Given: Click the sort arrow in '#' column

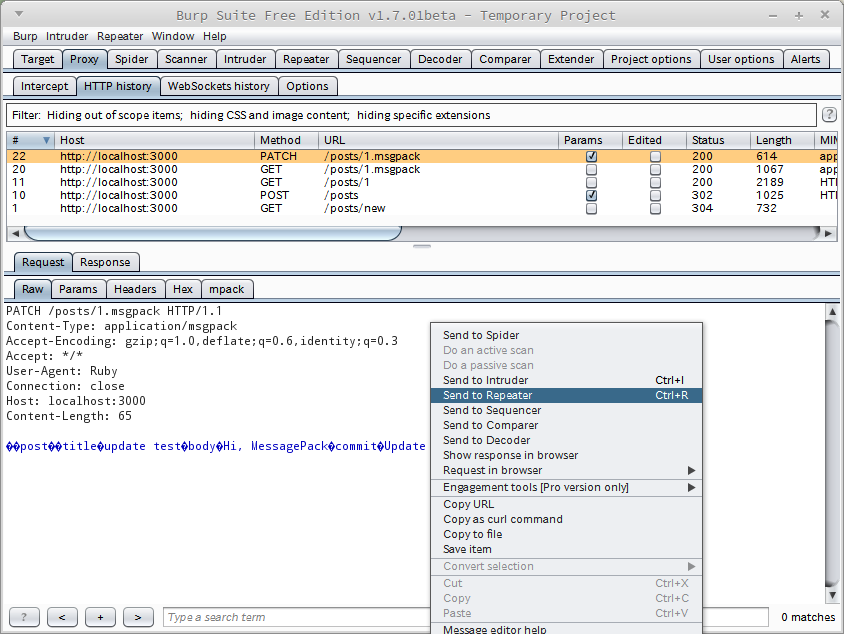Looking at the screenshot, I should [x=46, y=140].
